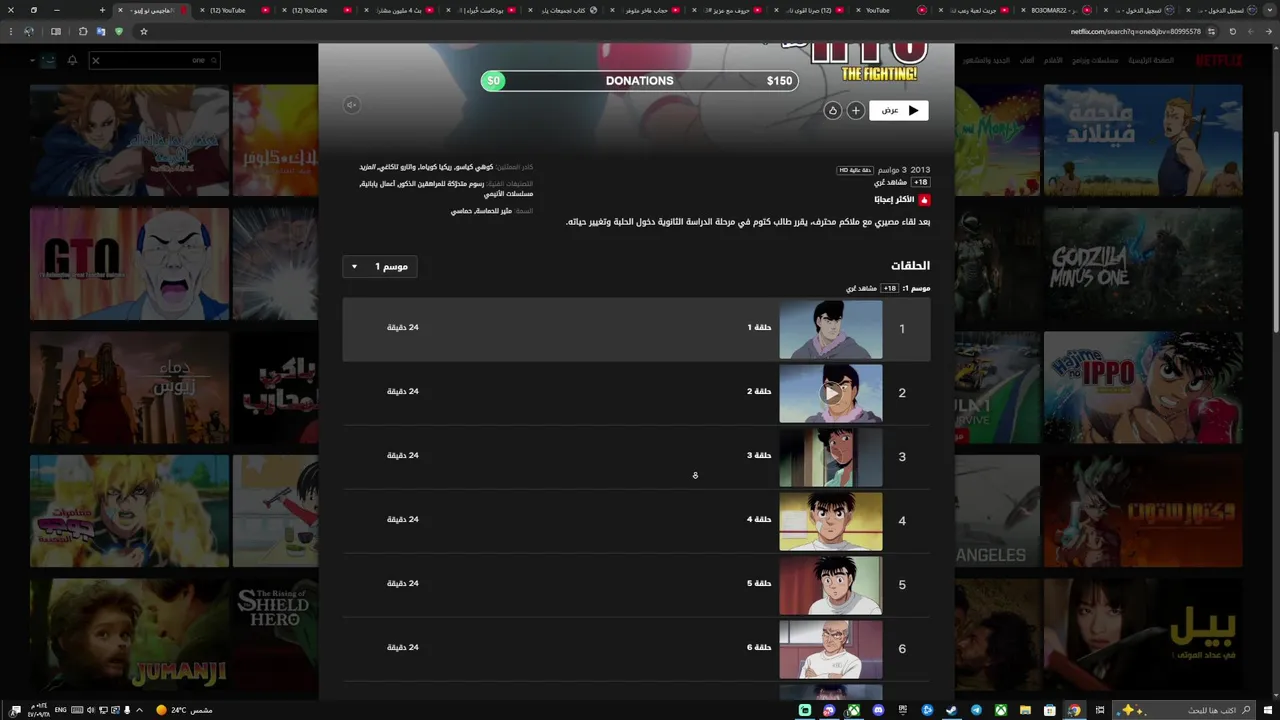Open browser extensions puzzle icon
This screenshot has height=720, width=1280.
(x=83, y=31)
